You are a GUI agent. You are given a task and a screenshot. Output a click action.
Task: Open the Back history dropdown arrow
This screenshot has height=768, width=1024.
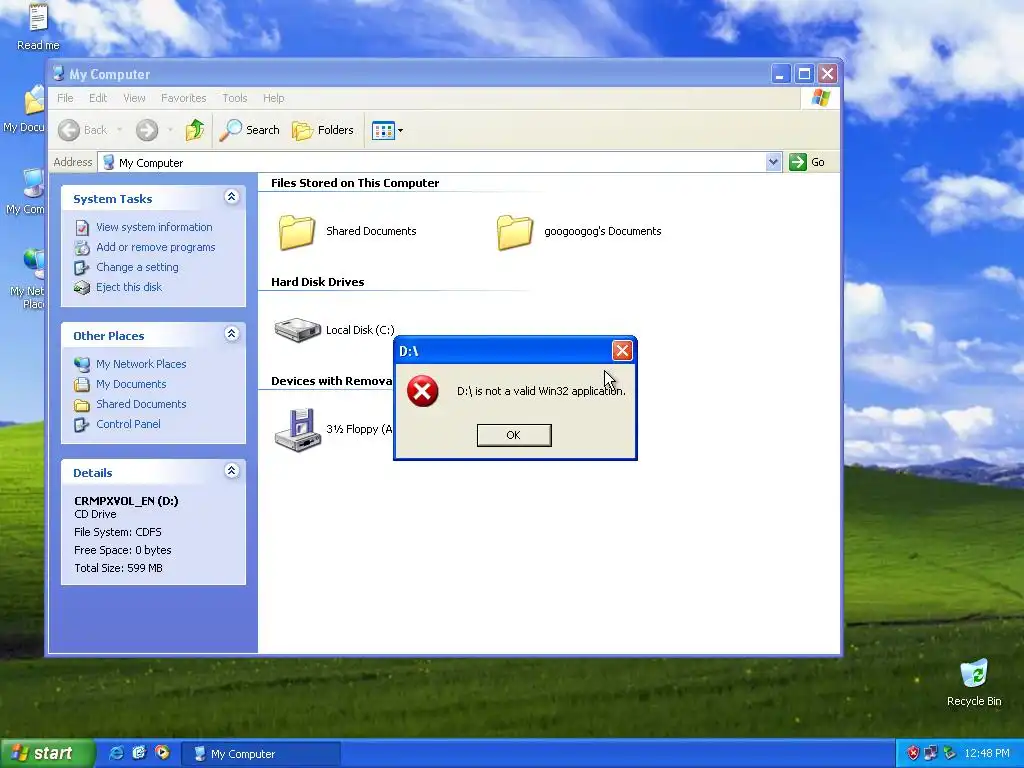click(120, 130)
